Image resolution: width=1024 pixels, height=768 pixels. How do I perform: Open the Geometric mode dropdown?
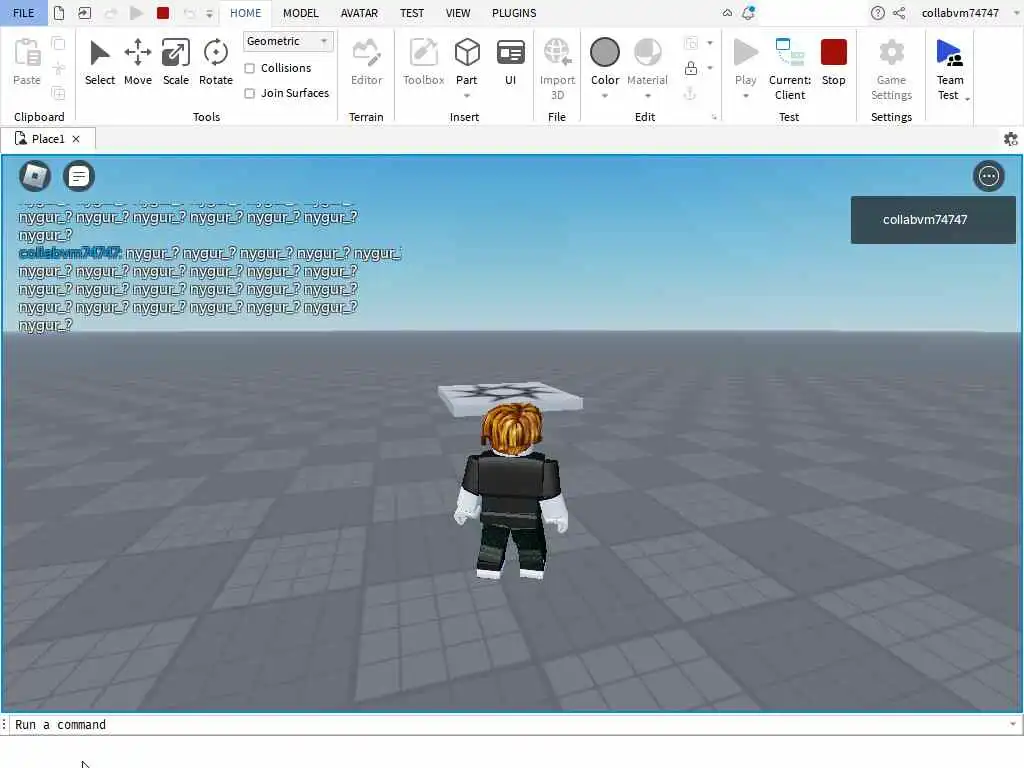(288, 41)
